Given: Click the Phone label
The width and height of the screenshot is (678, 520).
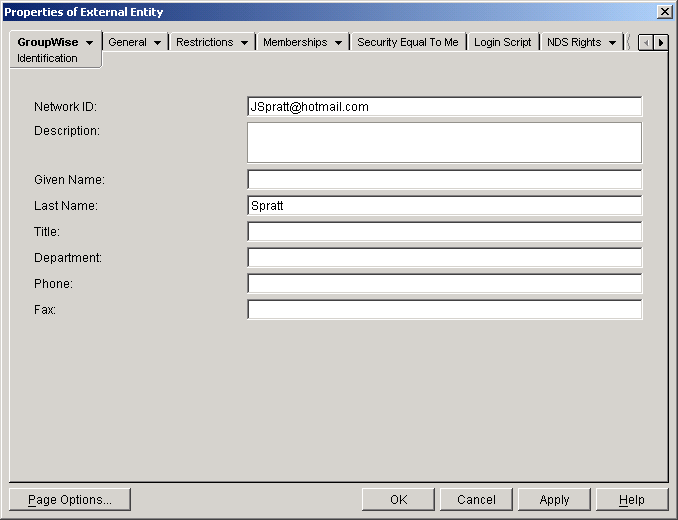Looking at the screenshot, I should (x=54, y=284).
